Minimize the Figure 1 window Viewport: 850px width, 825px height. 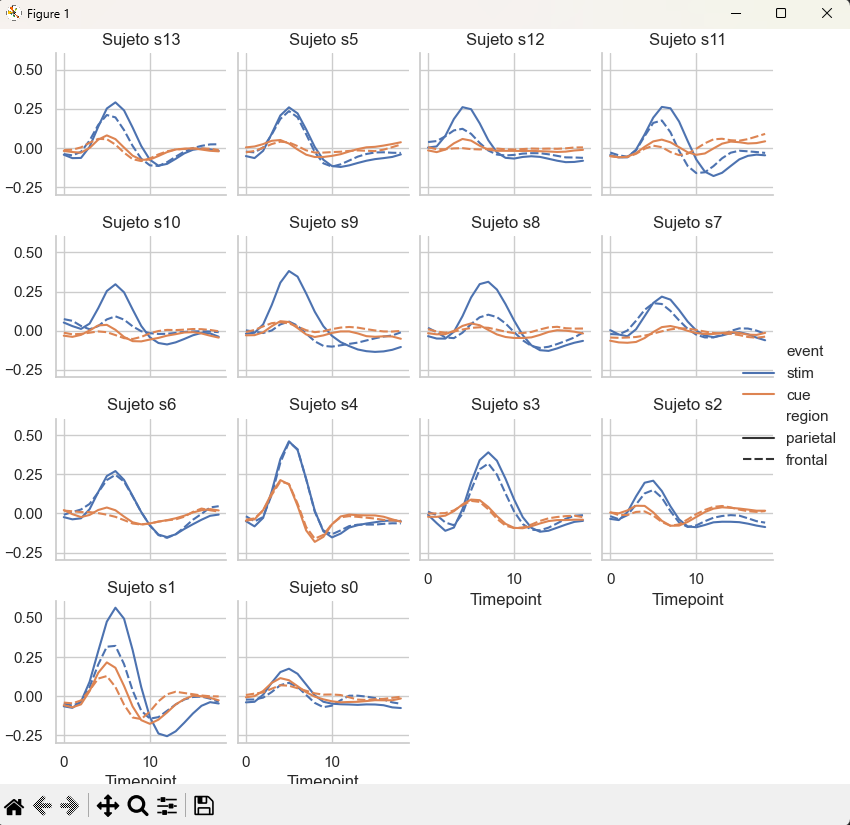click(x=735, y=13)
